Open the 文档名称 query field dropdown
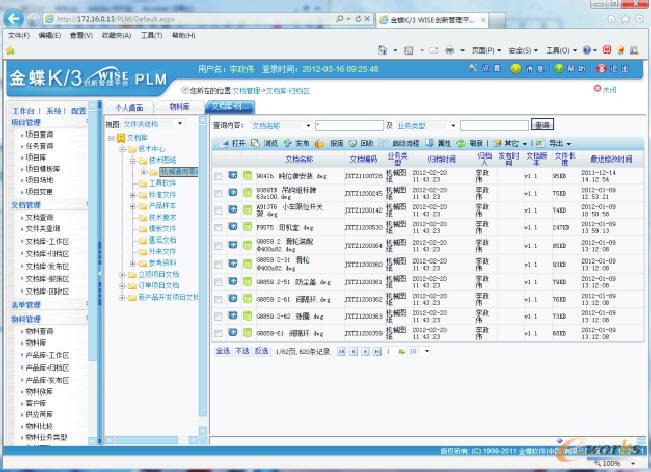 [x=308, y=125]
